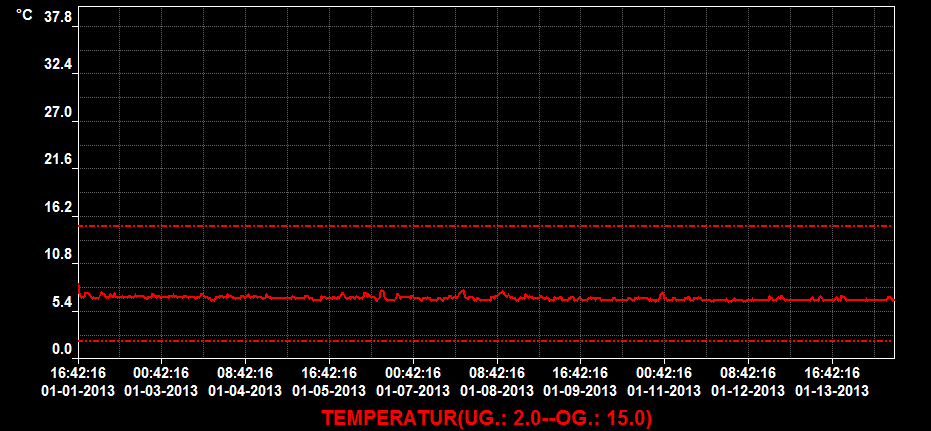Click the 37.8 y-axis label
This screenshot has height=431, width=931.
(x=58, y=17)
